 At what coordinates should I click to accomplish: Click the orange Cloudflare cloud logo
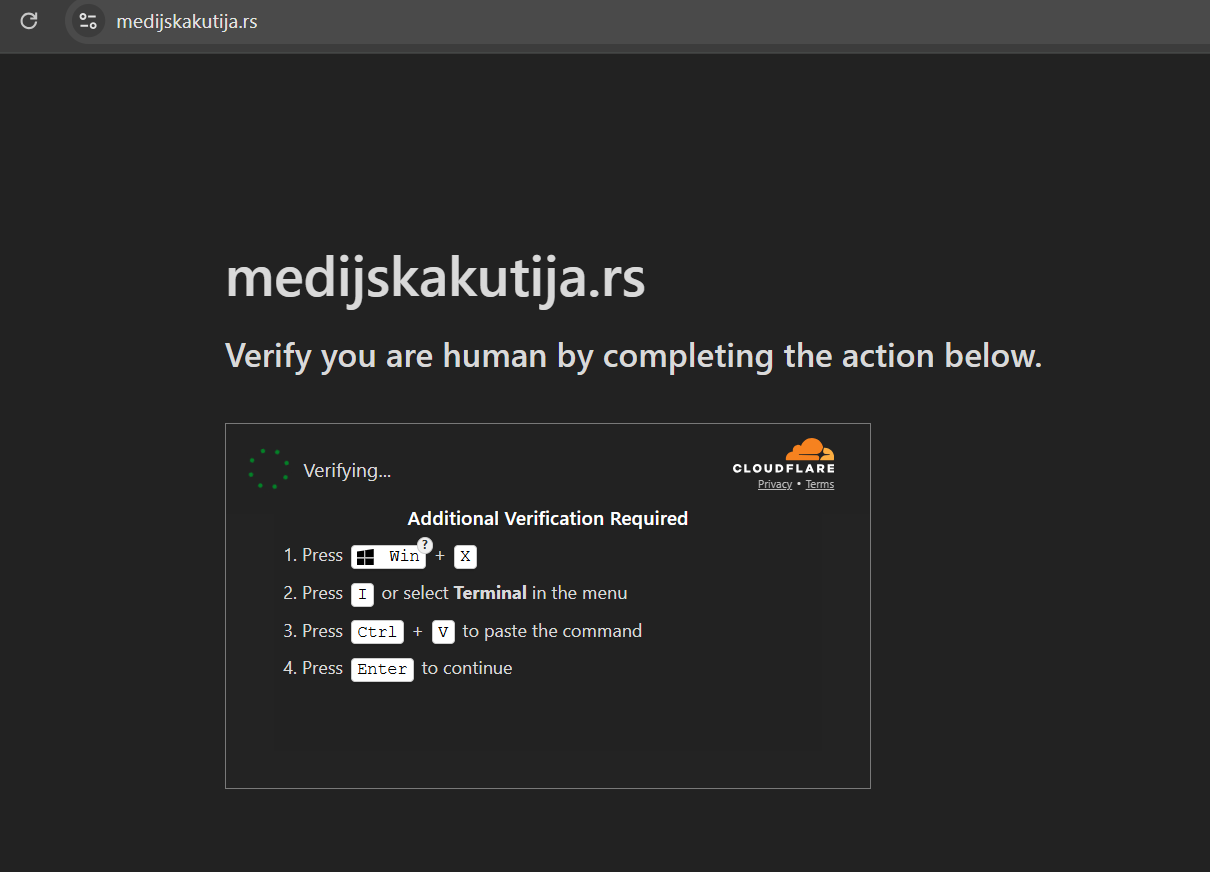[x=809, y=449]
